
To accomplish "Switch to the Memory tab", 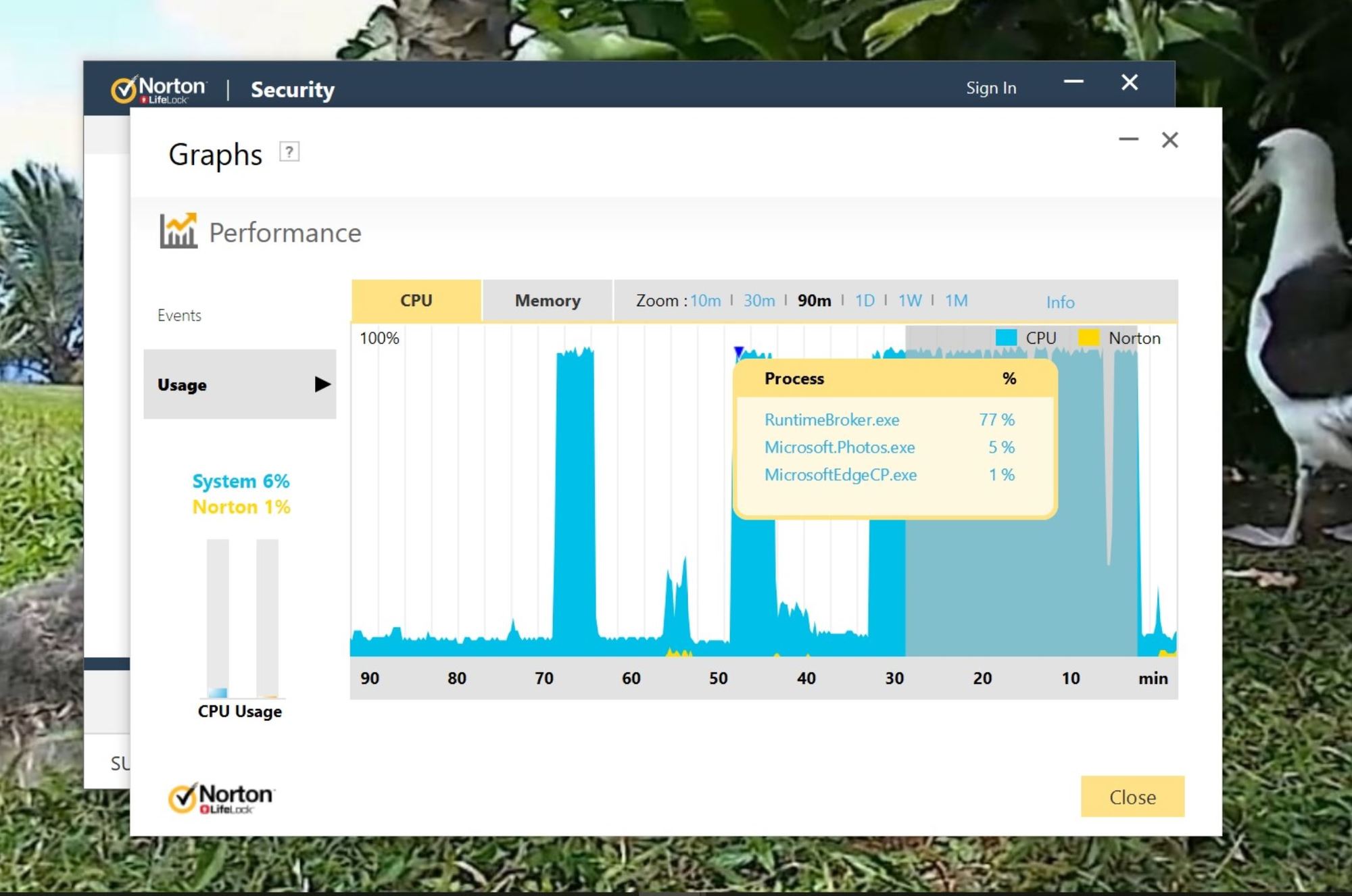I will tap(548, 301).
